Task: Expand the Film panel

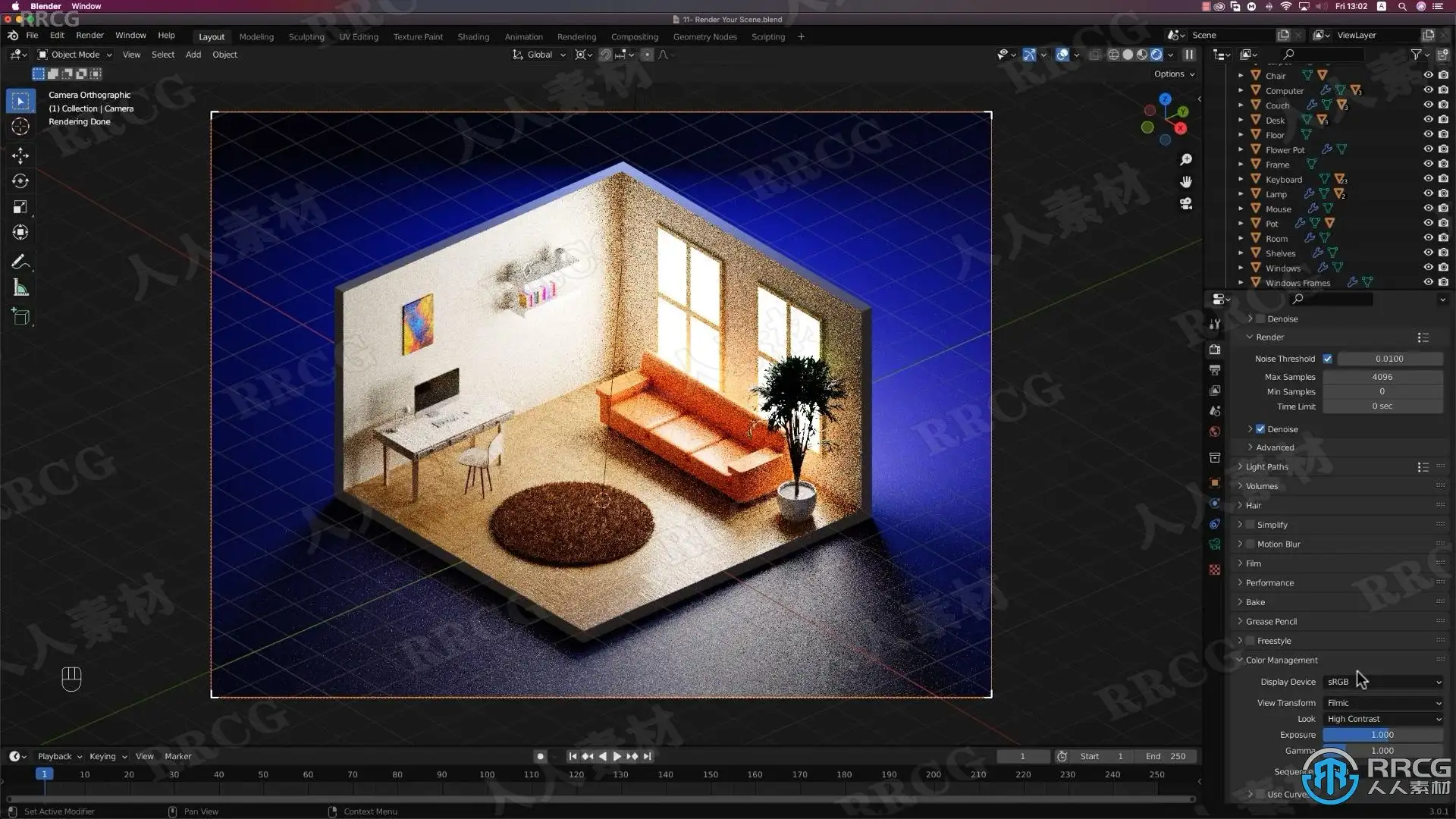Action: (x=1253, y=563)
